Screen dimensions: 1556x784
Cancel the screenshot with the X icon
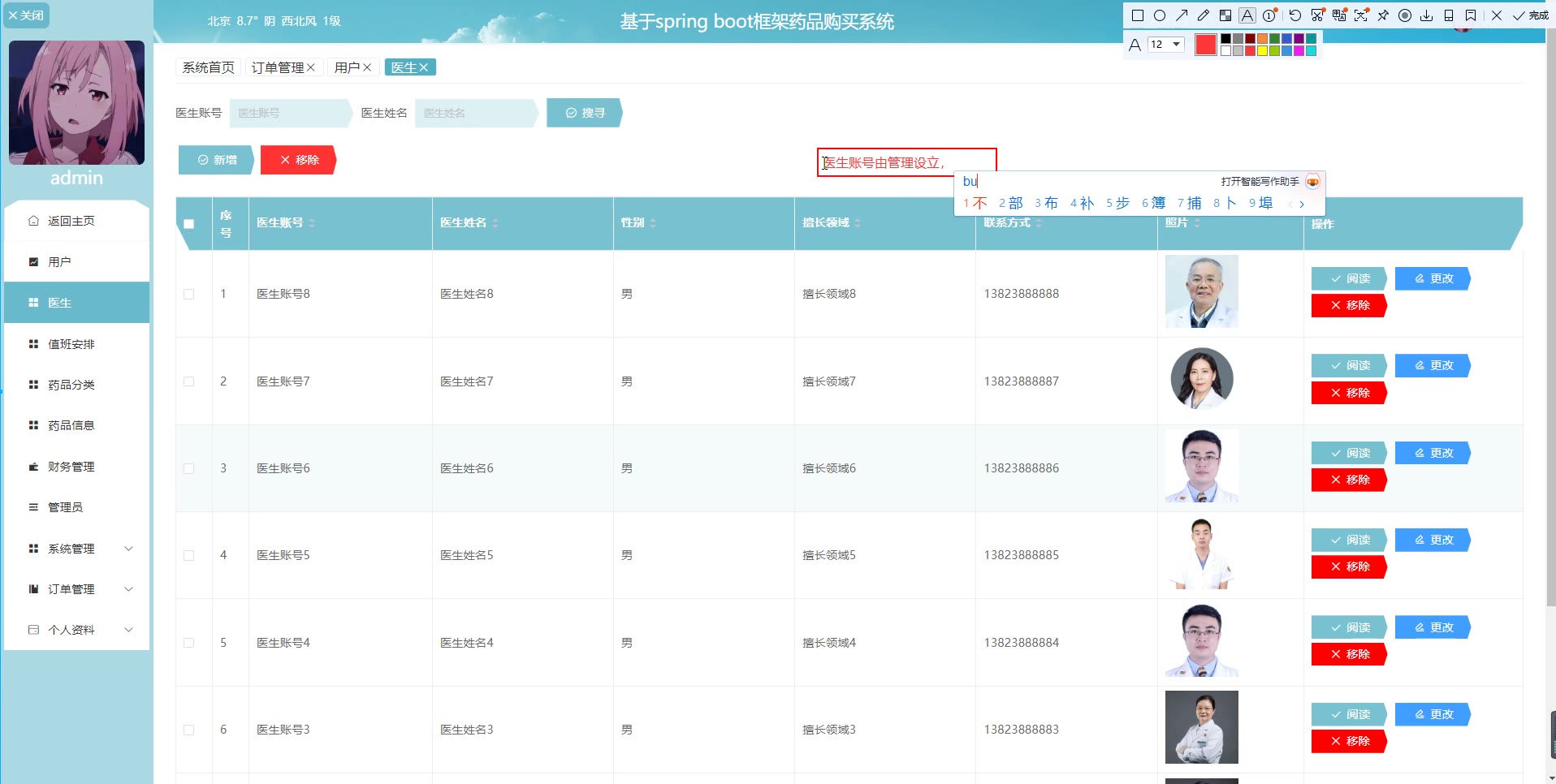click(1497, 15)
